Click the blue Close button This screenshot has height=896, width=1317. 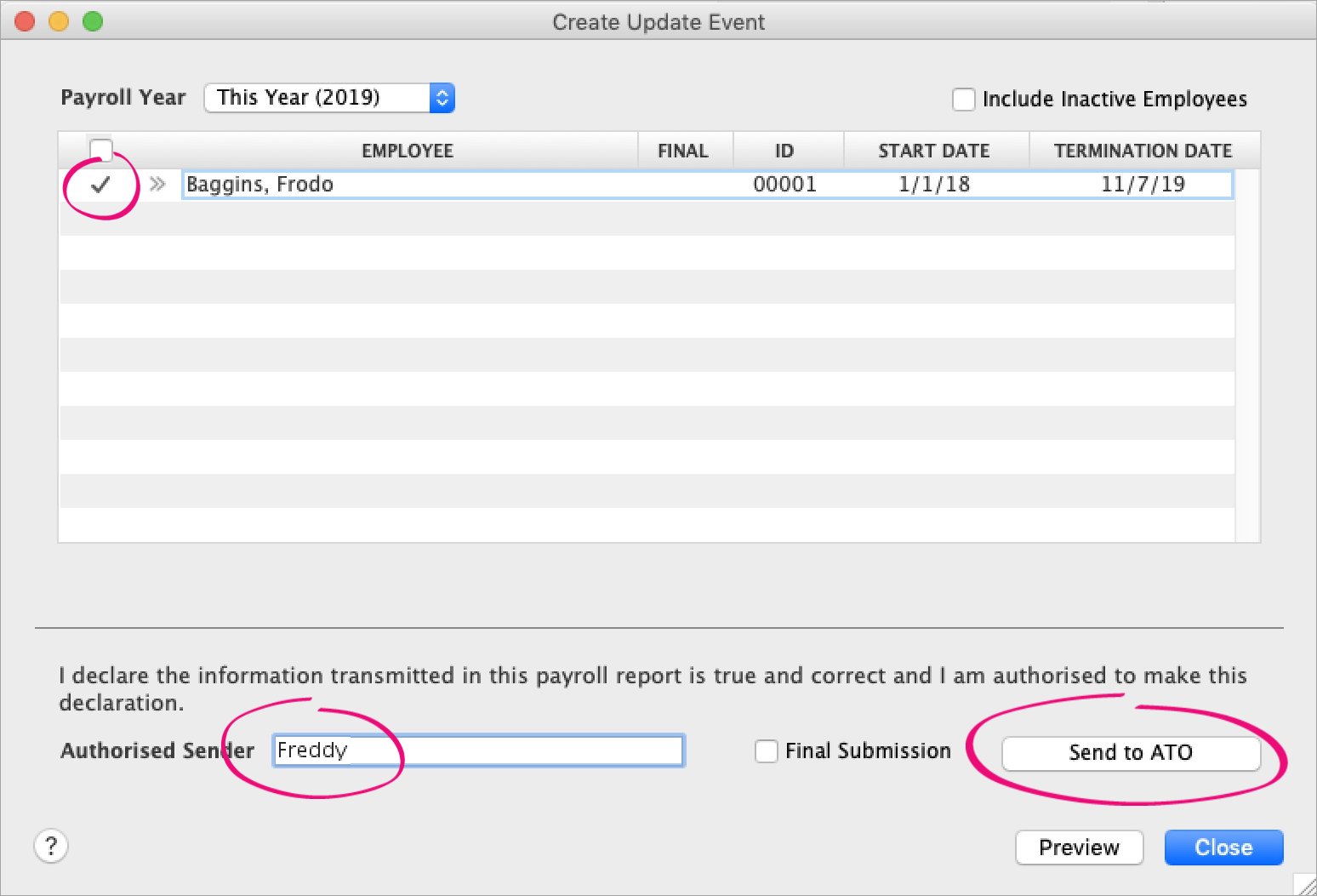[1223, 847]
